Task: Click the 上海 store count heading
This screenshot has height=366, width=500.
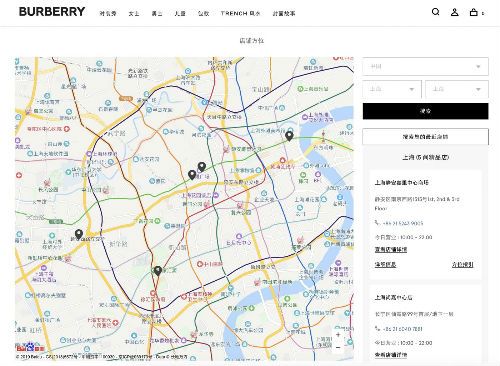Action: (425, 157)
